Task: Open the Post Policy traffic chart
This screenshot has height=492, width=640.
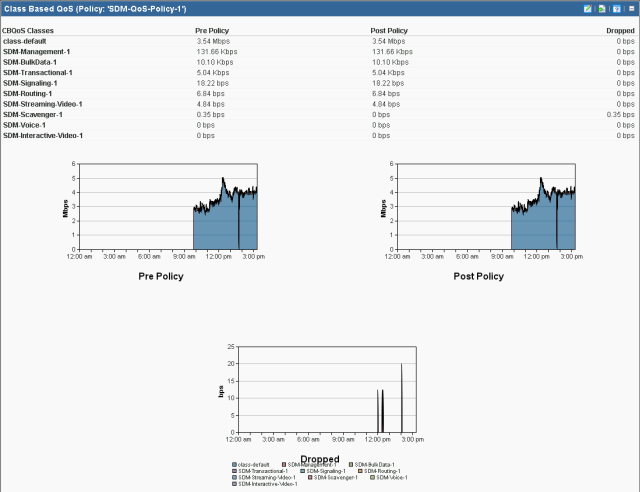Action: pyautogui.click(x=492, y=207)
